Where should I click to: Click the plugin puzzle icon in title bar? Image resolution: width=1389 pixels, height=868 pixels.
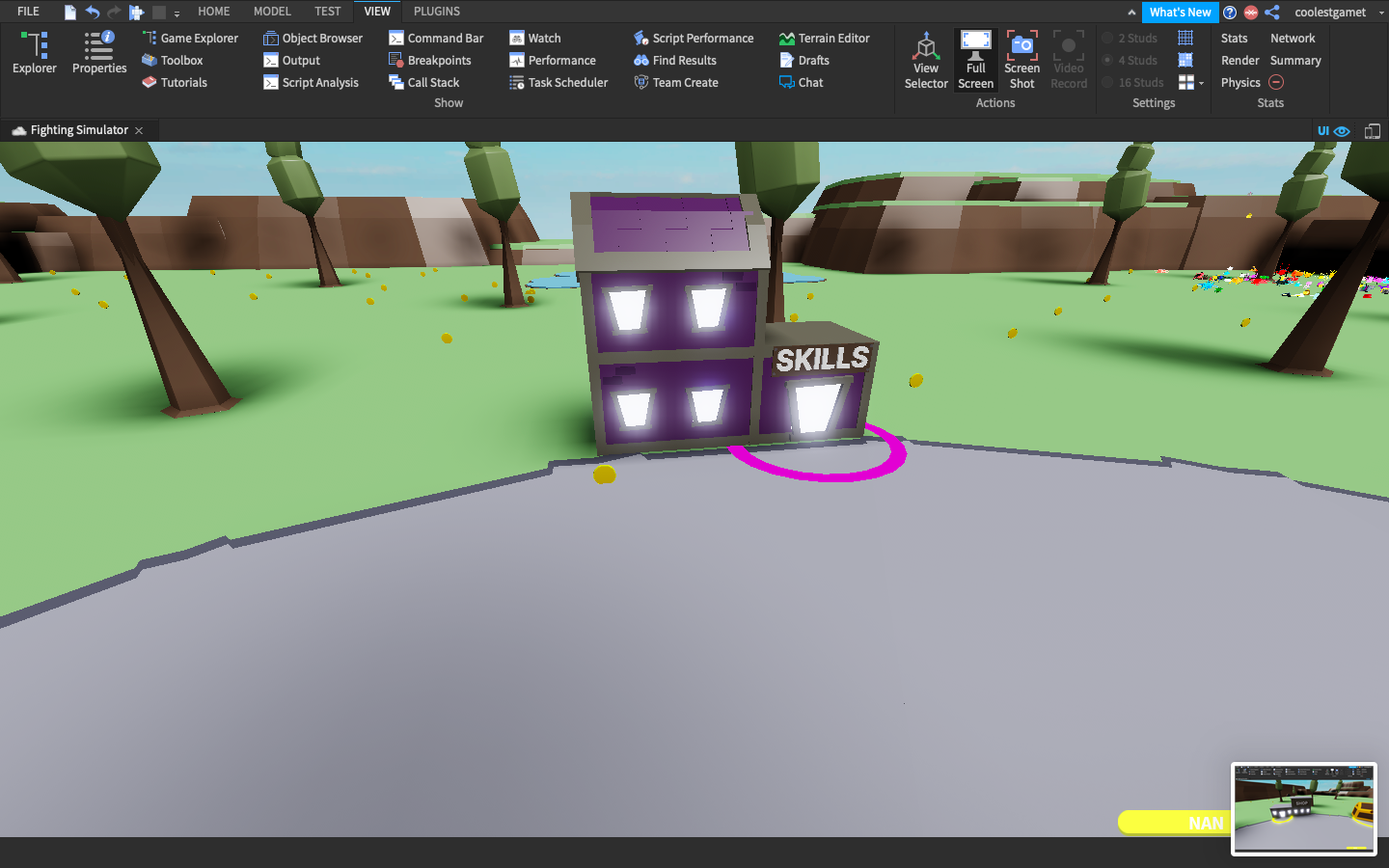pos(136,12)
